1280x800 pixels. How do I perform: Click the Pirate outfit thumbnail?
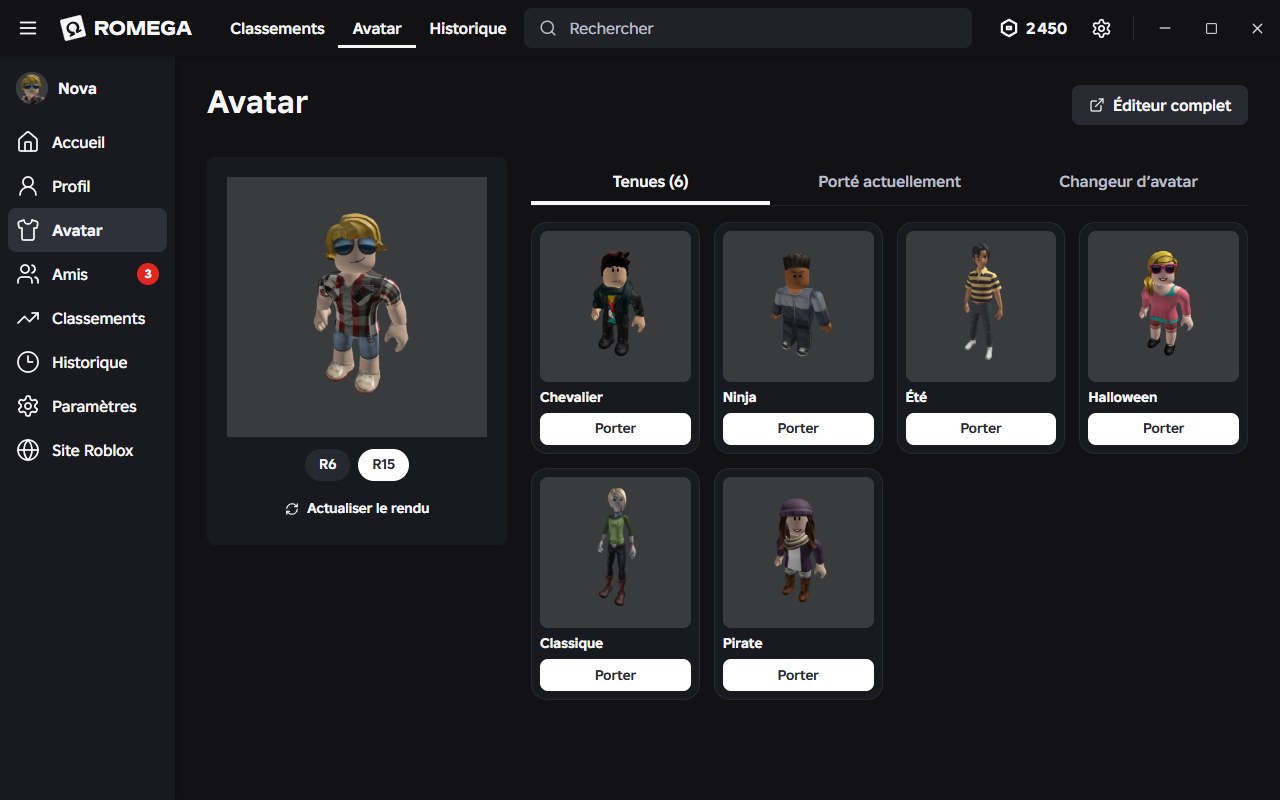click(x=798, y=552)
